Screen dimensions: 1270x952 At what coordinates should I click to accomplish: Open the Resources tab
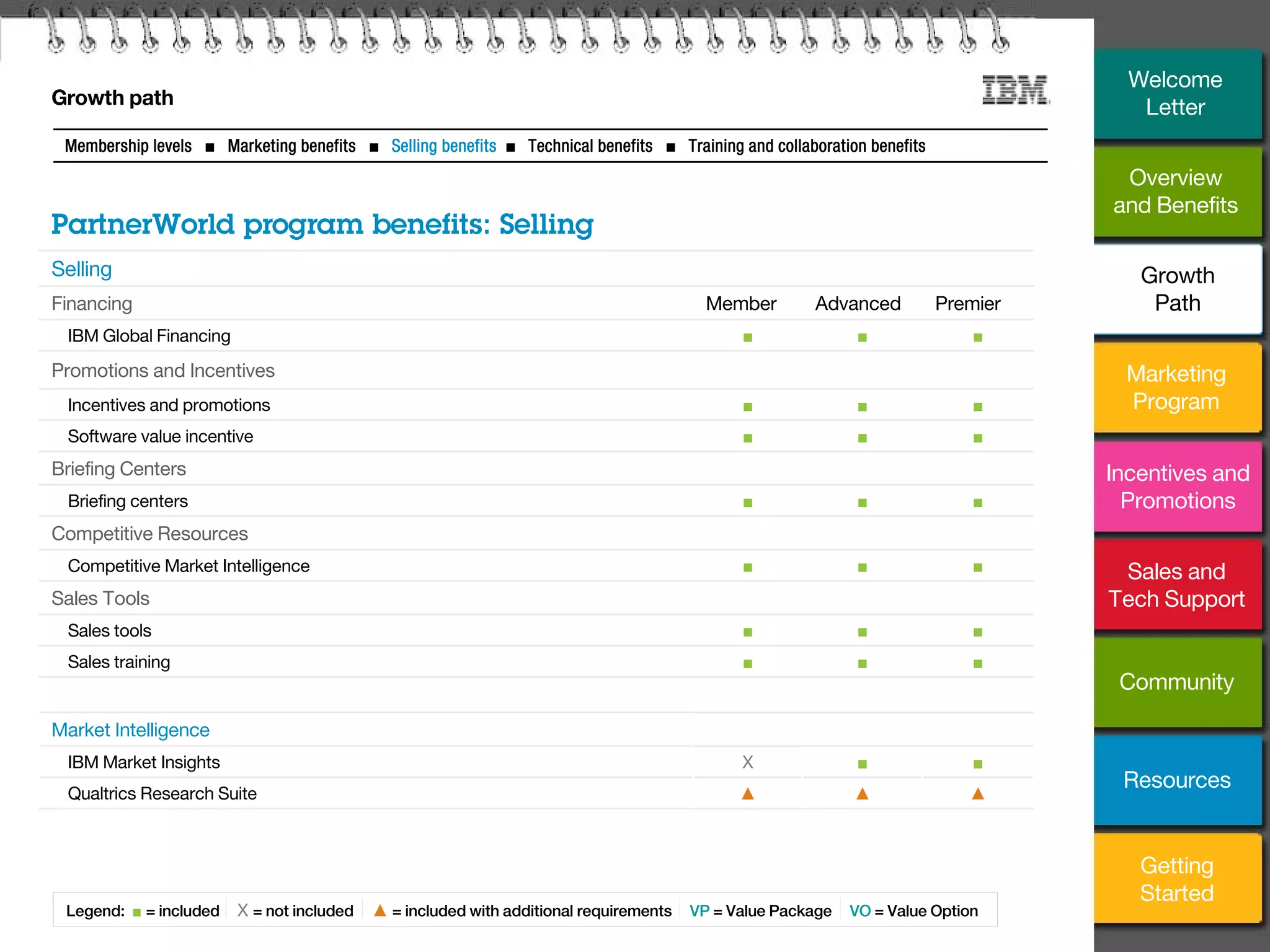tap(1177, 780)
